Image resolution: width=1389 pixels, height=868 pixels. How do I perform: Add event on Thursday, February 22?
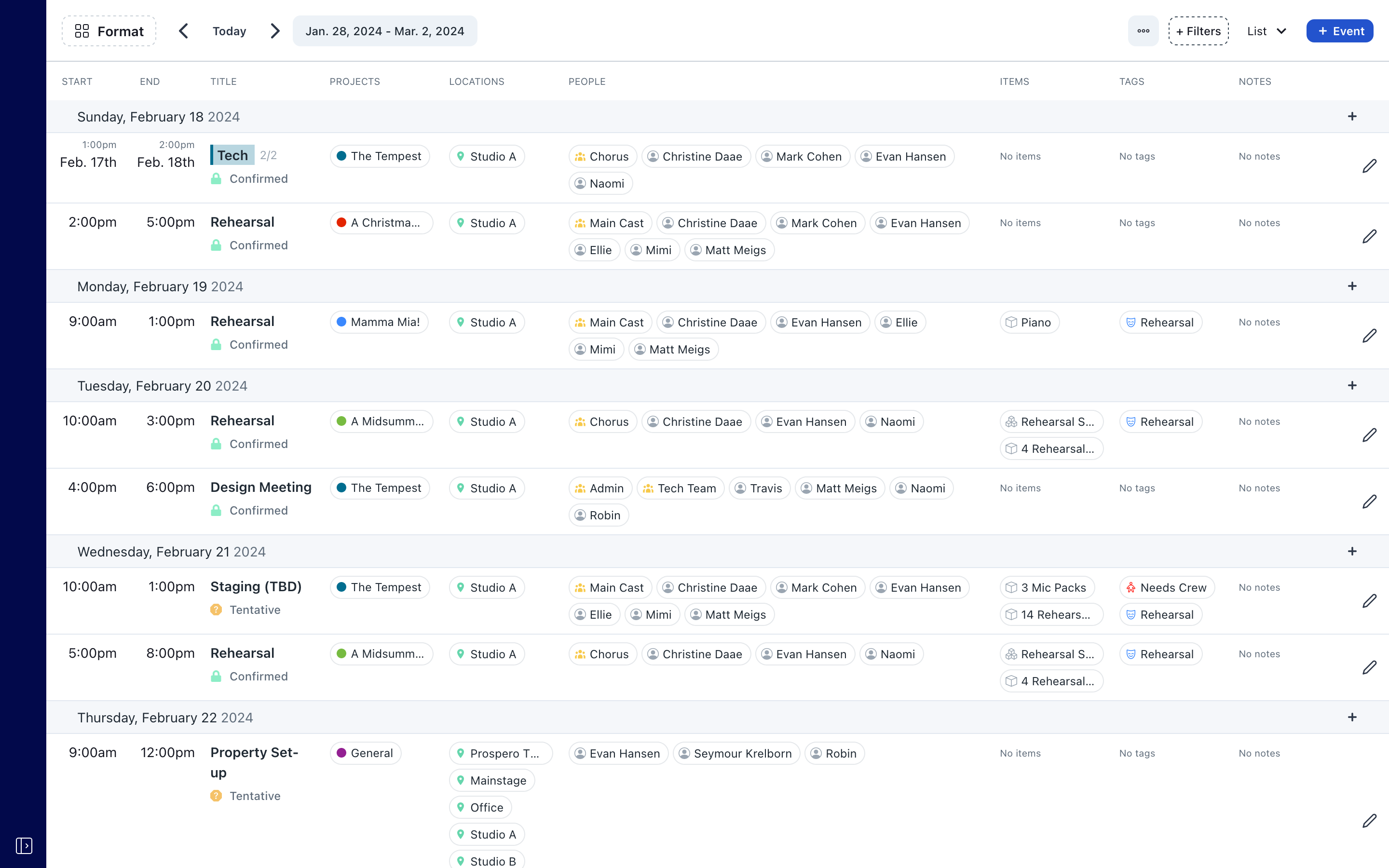tap(1352, 717)
